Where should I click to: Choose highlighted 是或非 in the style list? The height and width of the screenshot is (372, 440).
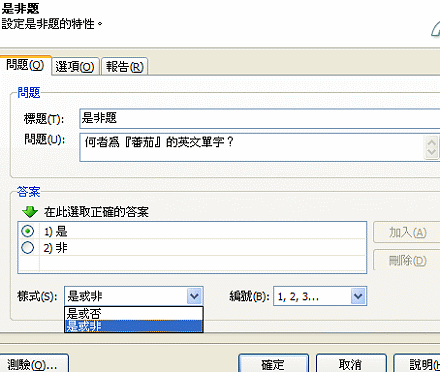point(134,326)
